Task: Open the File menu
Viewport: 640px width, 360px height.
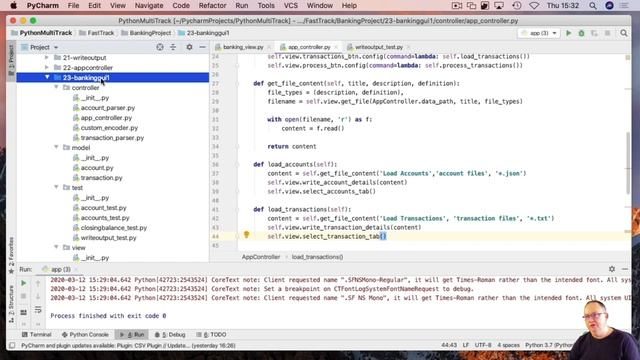Action: (73, 6)
